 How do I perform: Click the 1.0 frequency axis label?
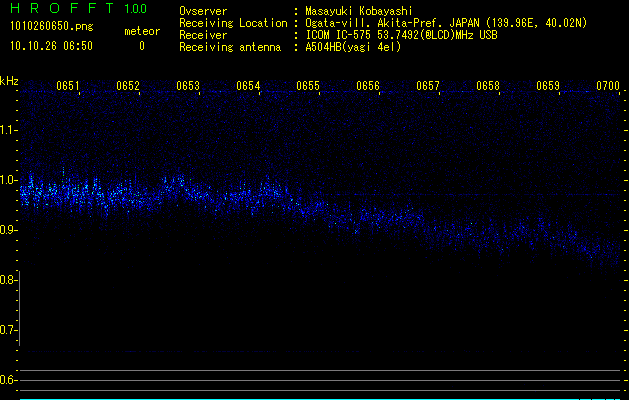click(x=9, y=180)
